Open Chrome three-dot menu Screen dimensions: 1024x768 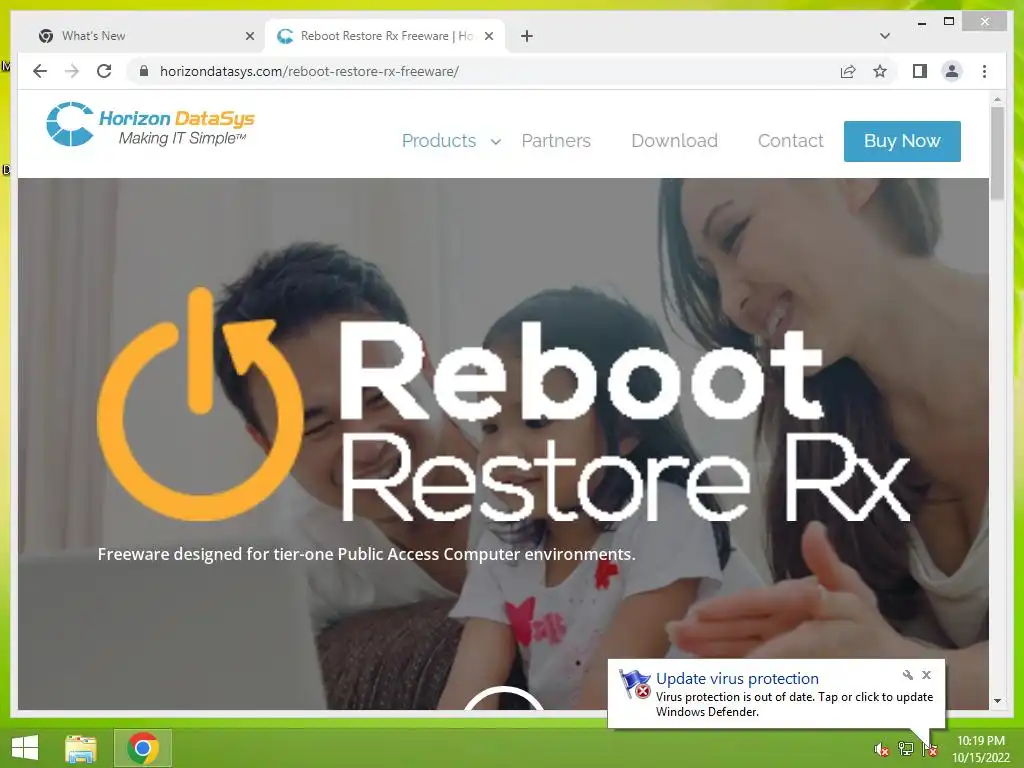984,71
